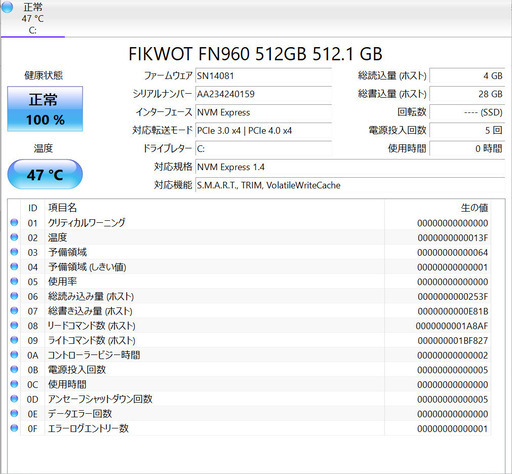Click raw value 000000000E81B

(453, 311)
